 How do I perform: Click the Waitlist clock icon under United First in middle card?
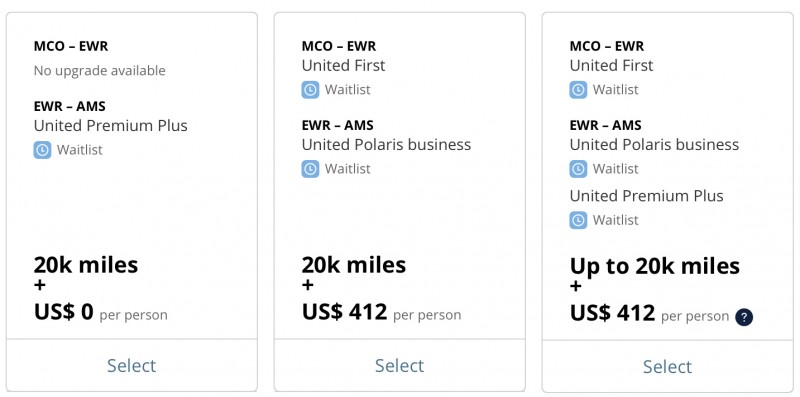point(310,90)
